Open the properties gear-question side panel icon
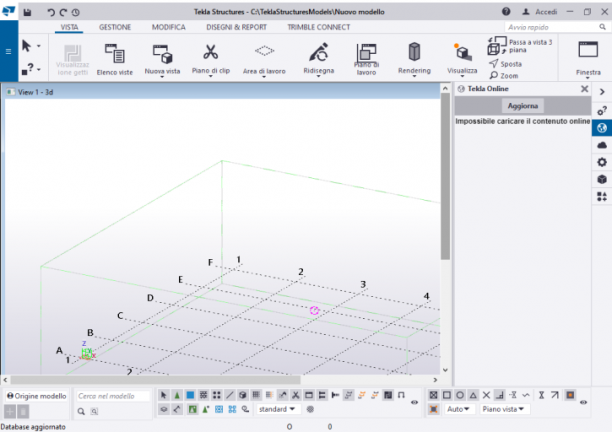The image size is (612, 432). (x=602, y=111)
